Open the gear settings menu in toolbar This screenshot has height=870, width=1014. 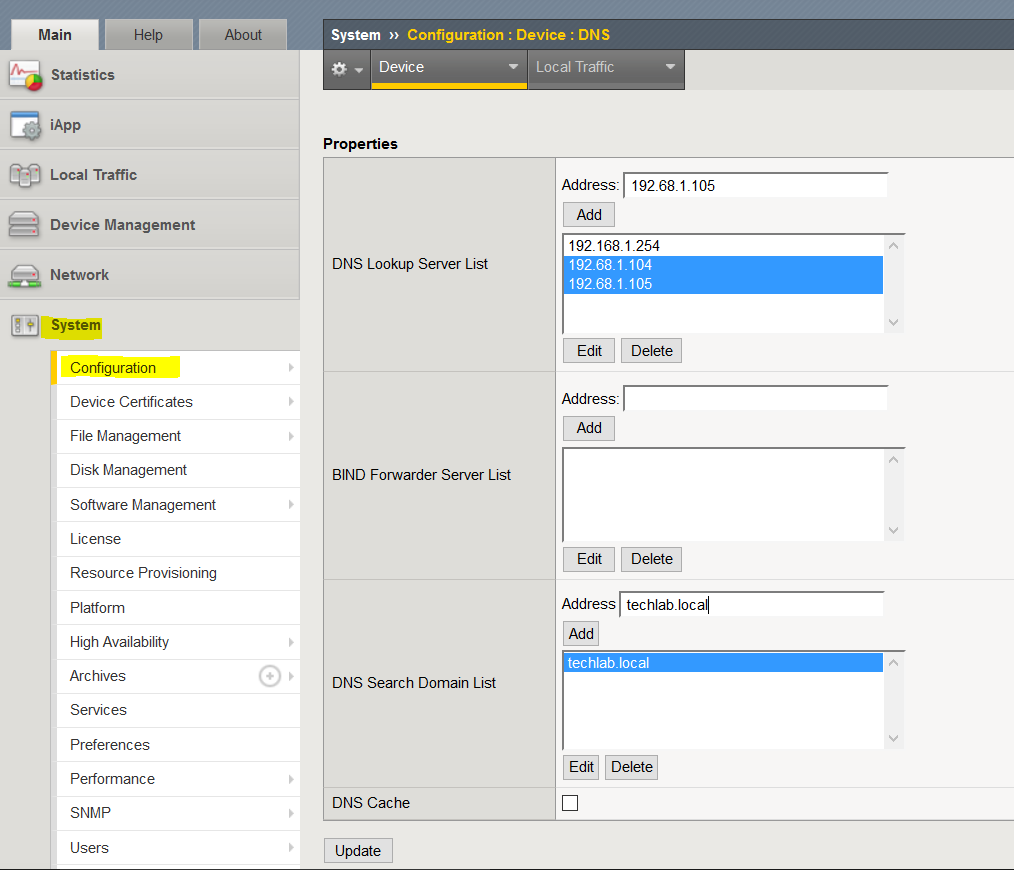[347, 69]
